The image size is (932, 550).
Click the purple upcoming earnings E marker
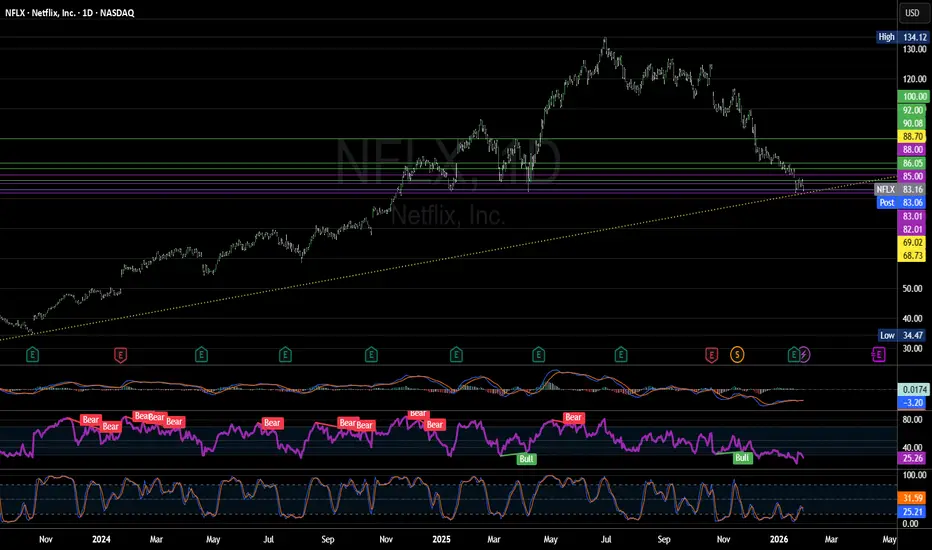coord(879,355)
